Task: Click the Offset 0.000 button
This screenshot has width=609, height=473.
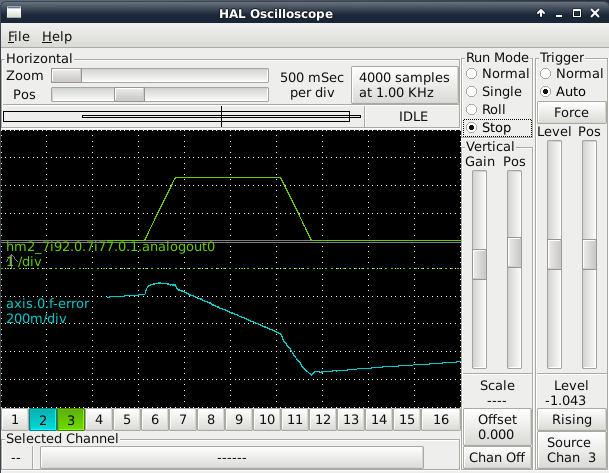Action: tap(497, 427)
